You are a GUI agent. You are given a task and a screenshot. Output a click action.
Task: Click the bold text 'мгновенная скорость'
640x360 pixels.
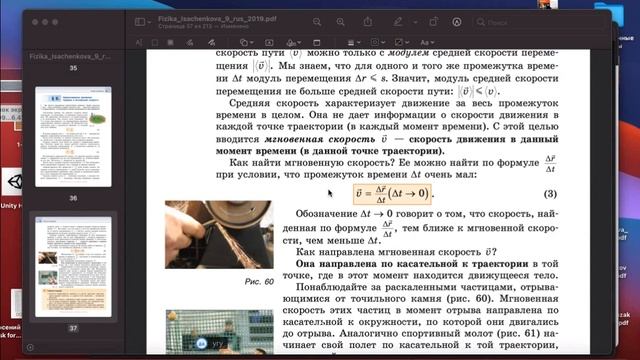pos(320,139)
